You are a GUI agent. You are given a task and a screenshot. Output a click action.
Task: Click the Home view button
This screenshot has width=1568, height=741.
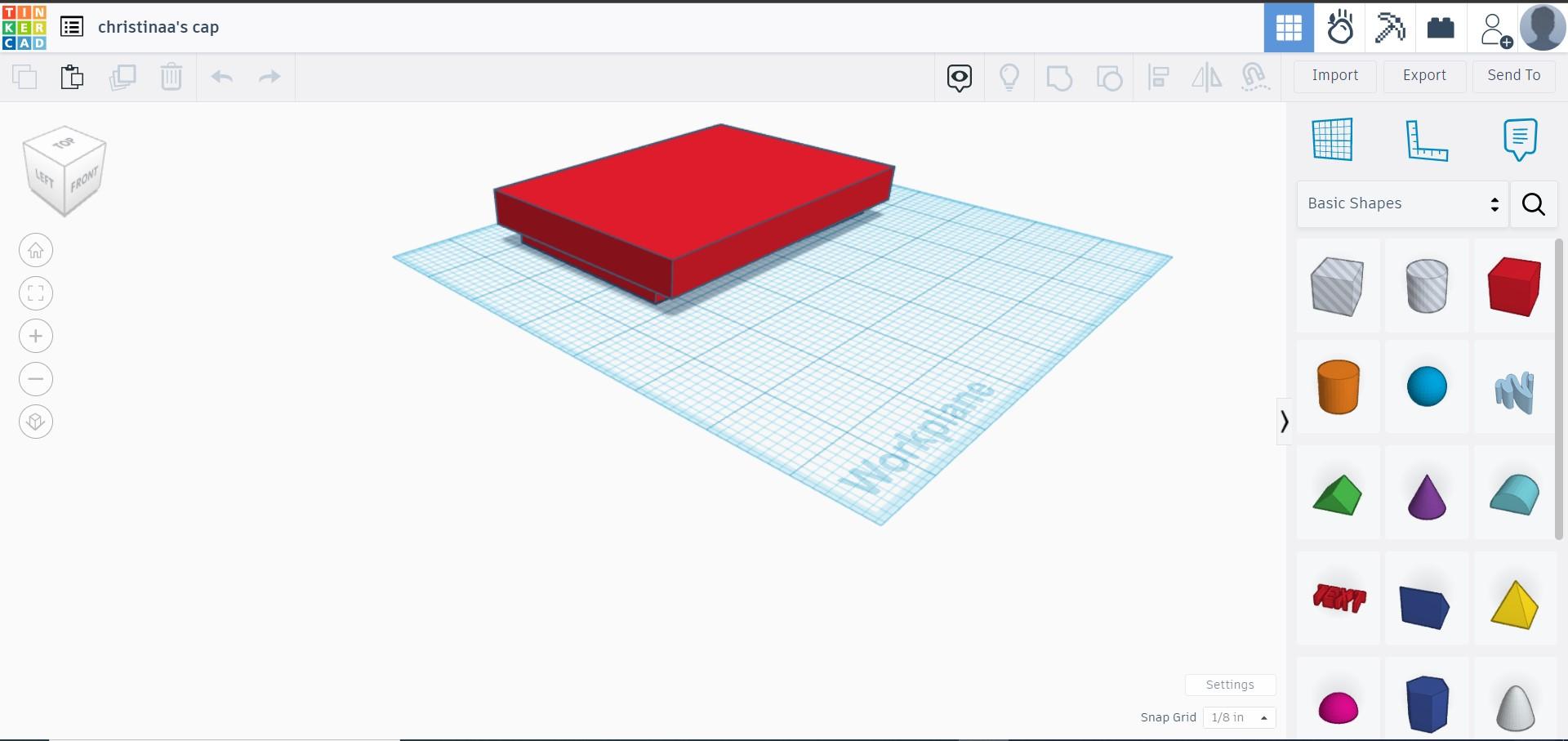pos(36,250)
